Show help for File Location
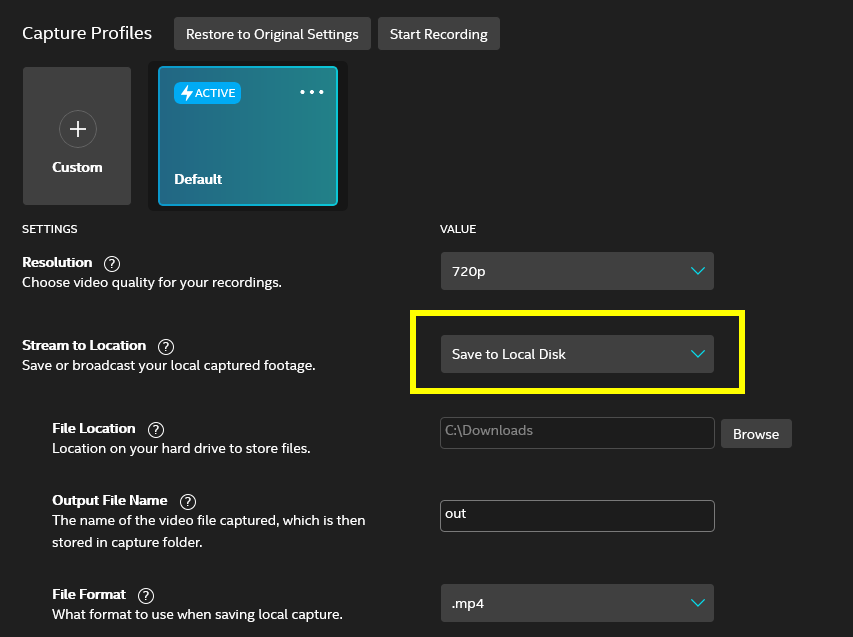Viewport: 853px width, 637px height. 156,430
